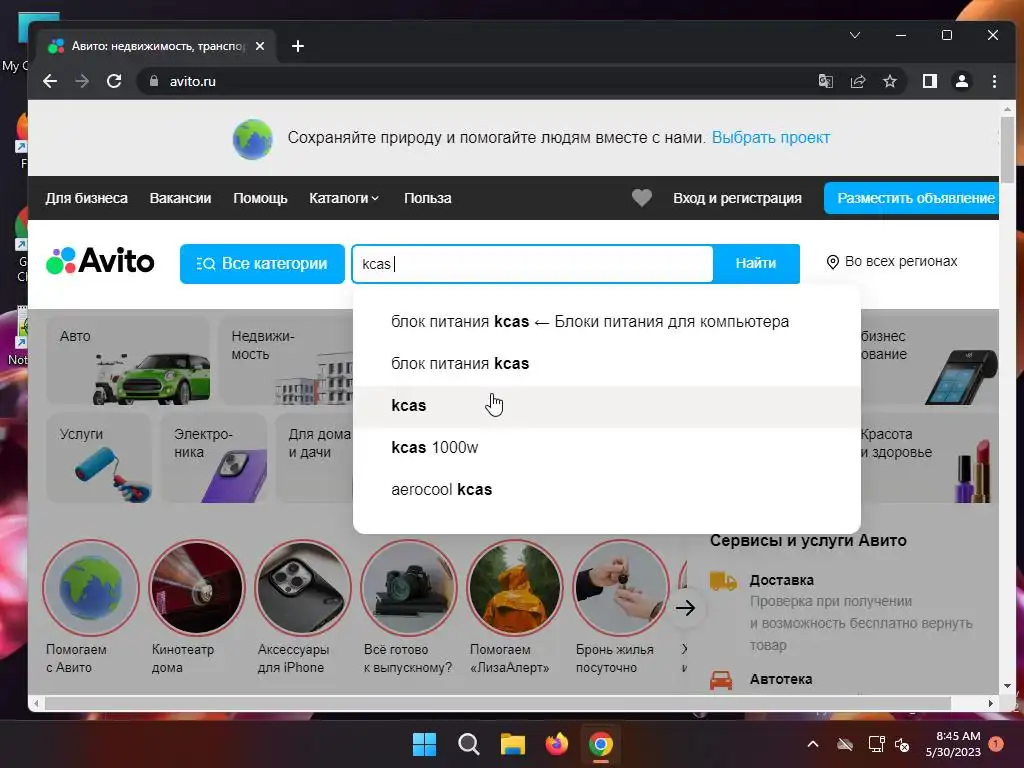The height and width of the screenshot is (768, 1024).
Task: Open the Аксессуары для iPhone story
Action: [302, 607]
